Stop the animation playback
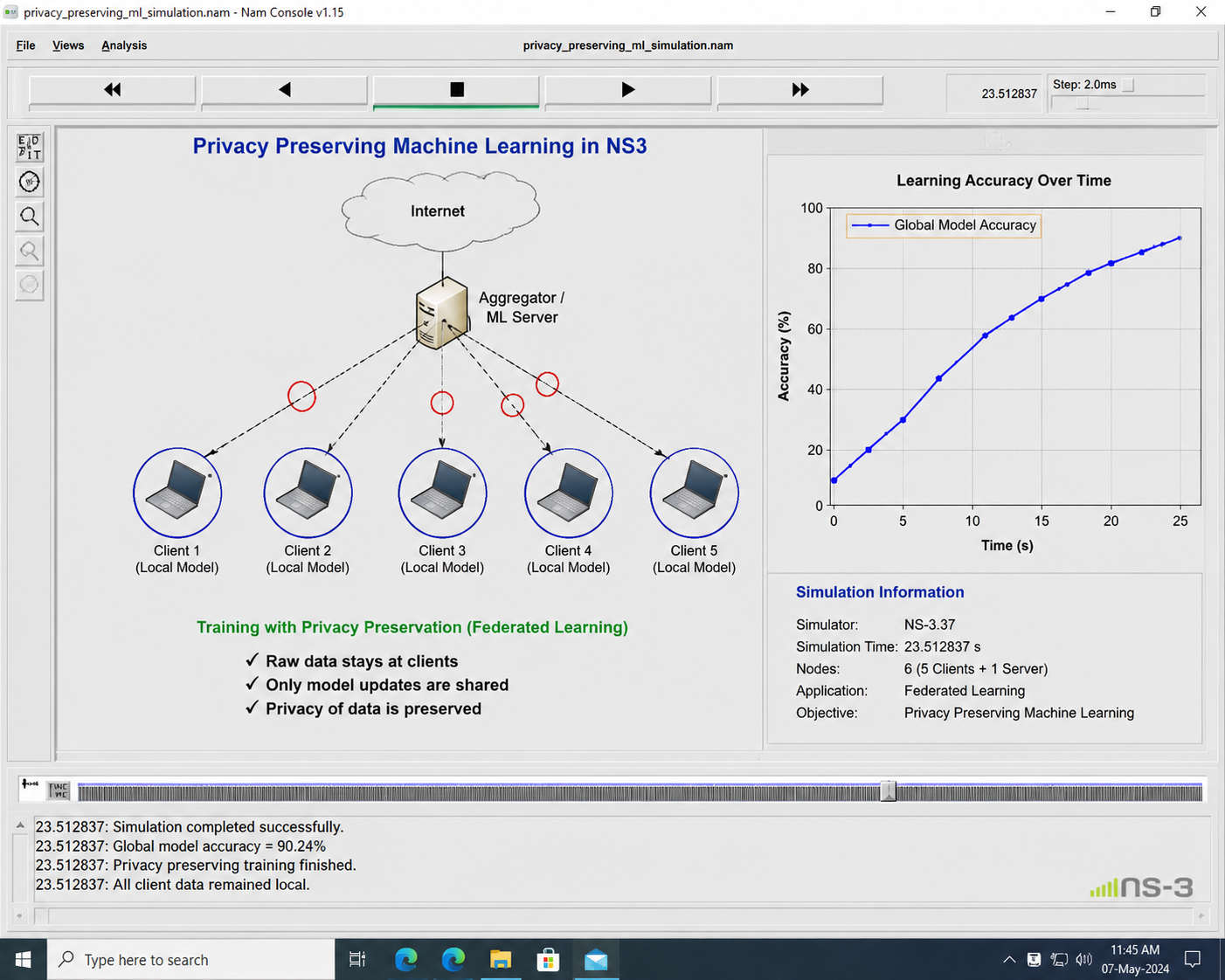The image size is (1225, 980). [x=456, y=90]
